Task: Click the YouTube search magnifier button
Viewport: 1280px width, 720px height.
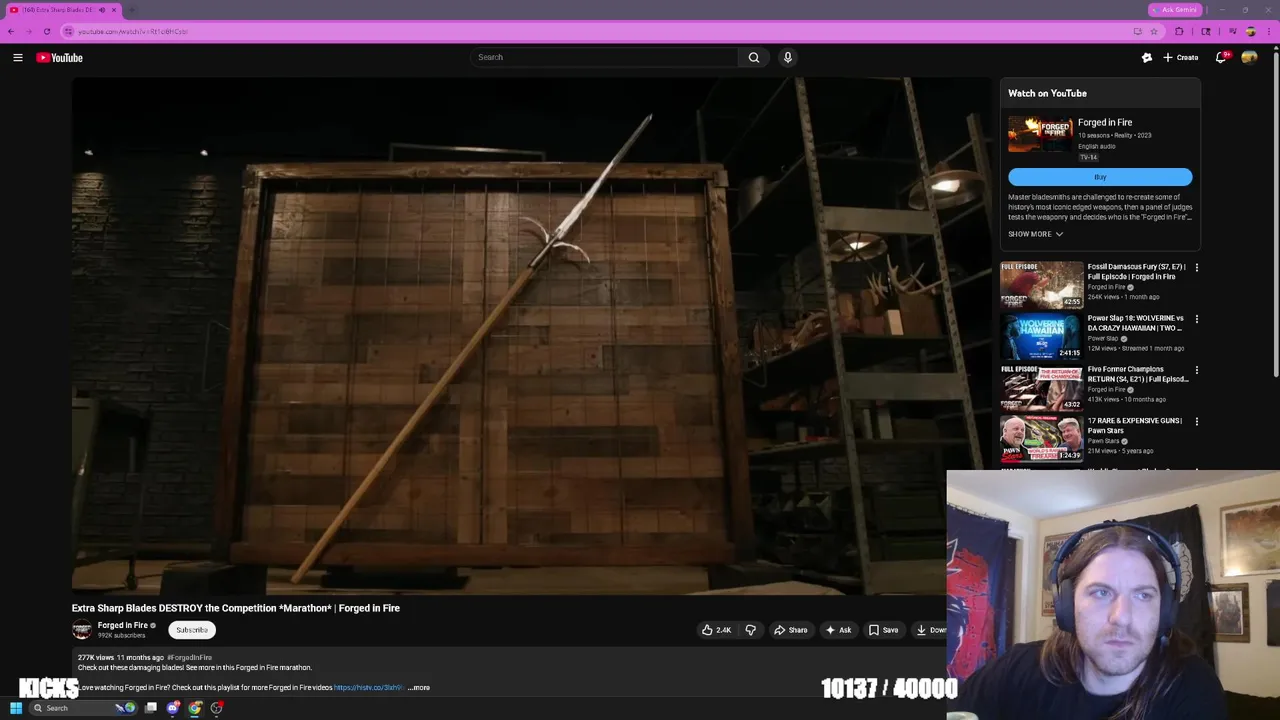Action: pos(754,57)
